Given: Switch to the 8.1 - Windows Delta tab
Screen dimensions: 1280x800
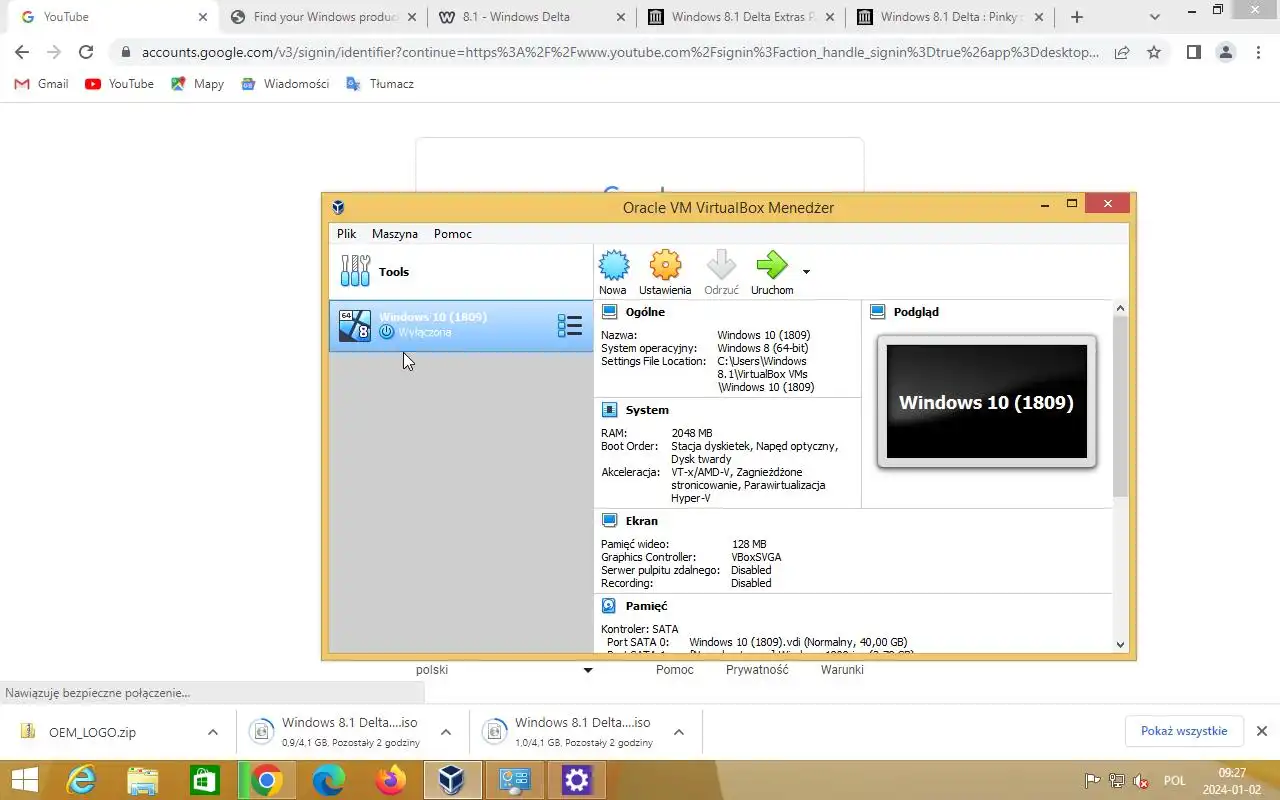Looking at the screenshot, I should [x=530, y=17].
